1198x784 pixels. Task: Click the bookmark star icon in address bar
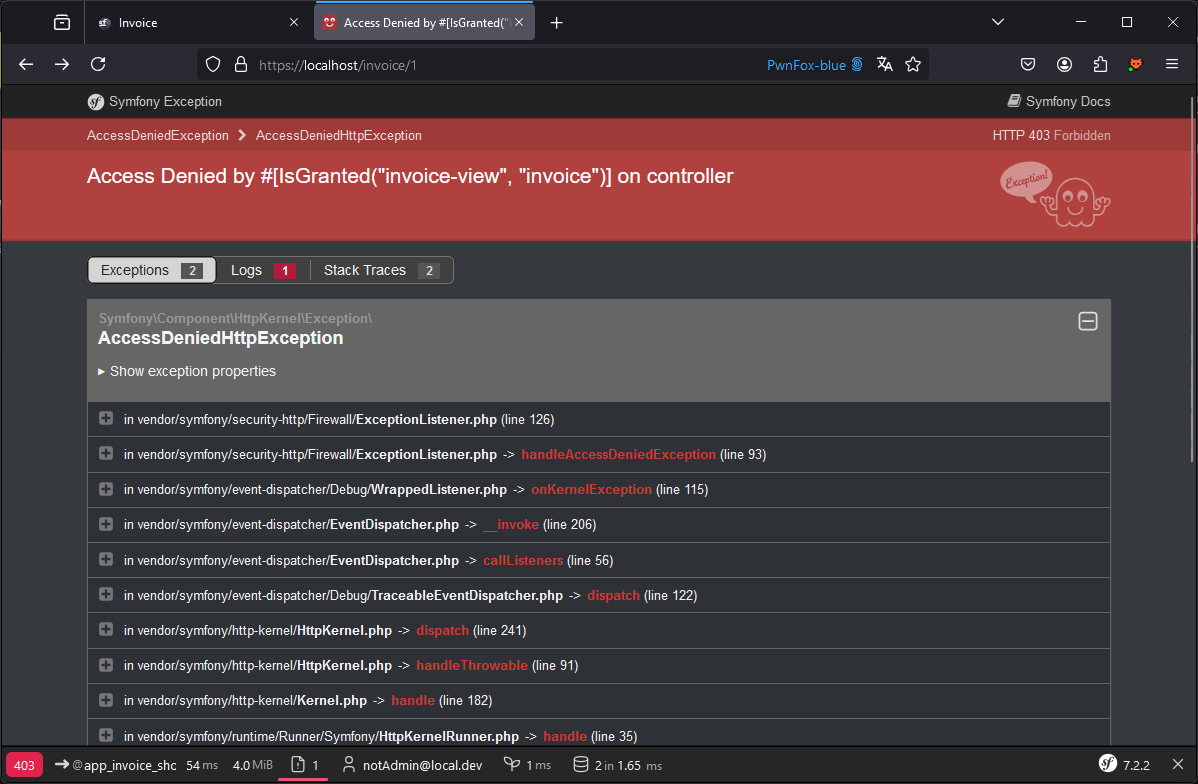click(x=913, y=64)
